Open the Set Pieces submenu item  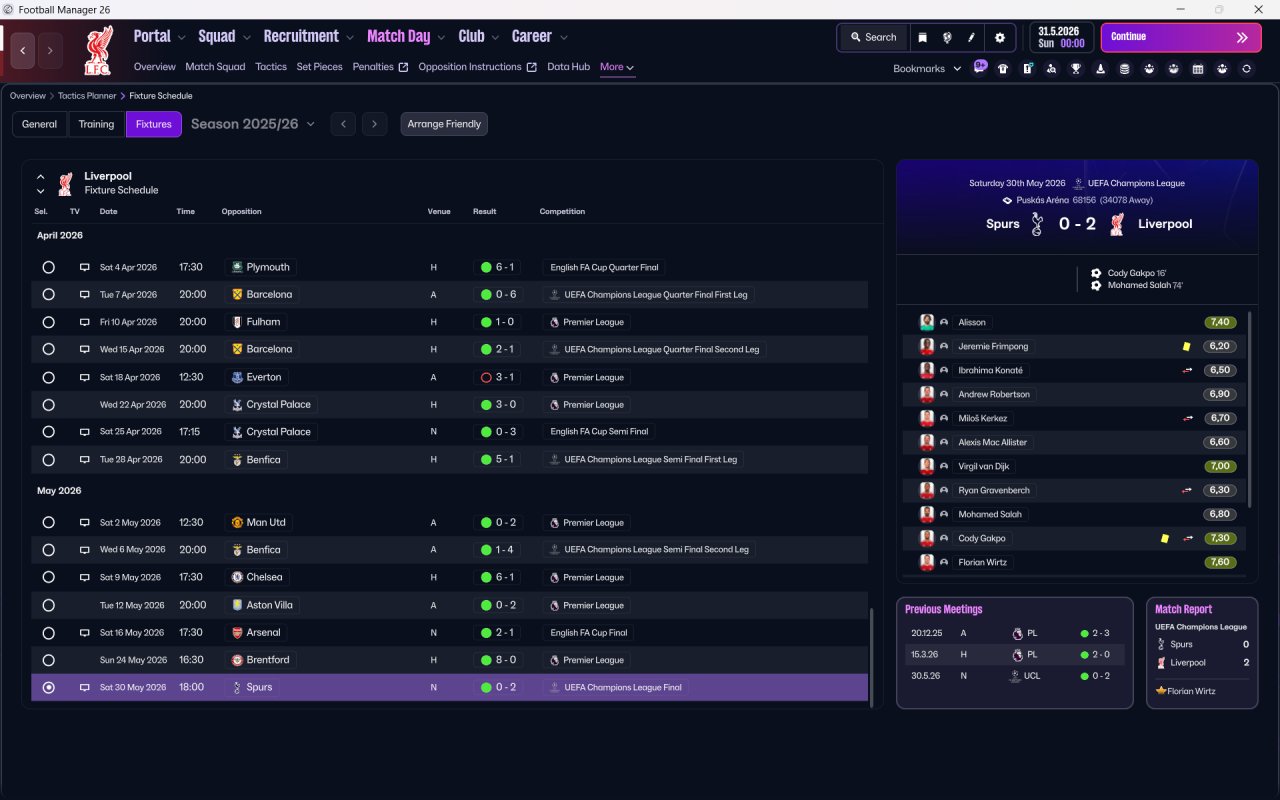click(320, 67)
